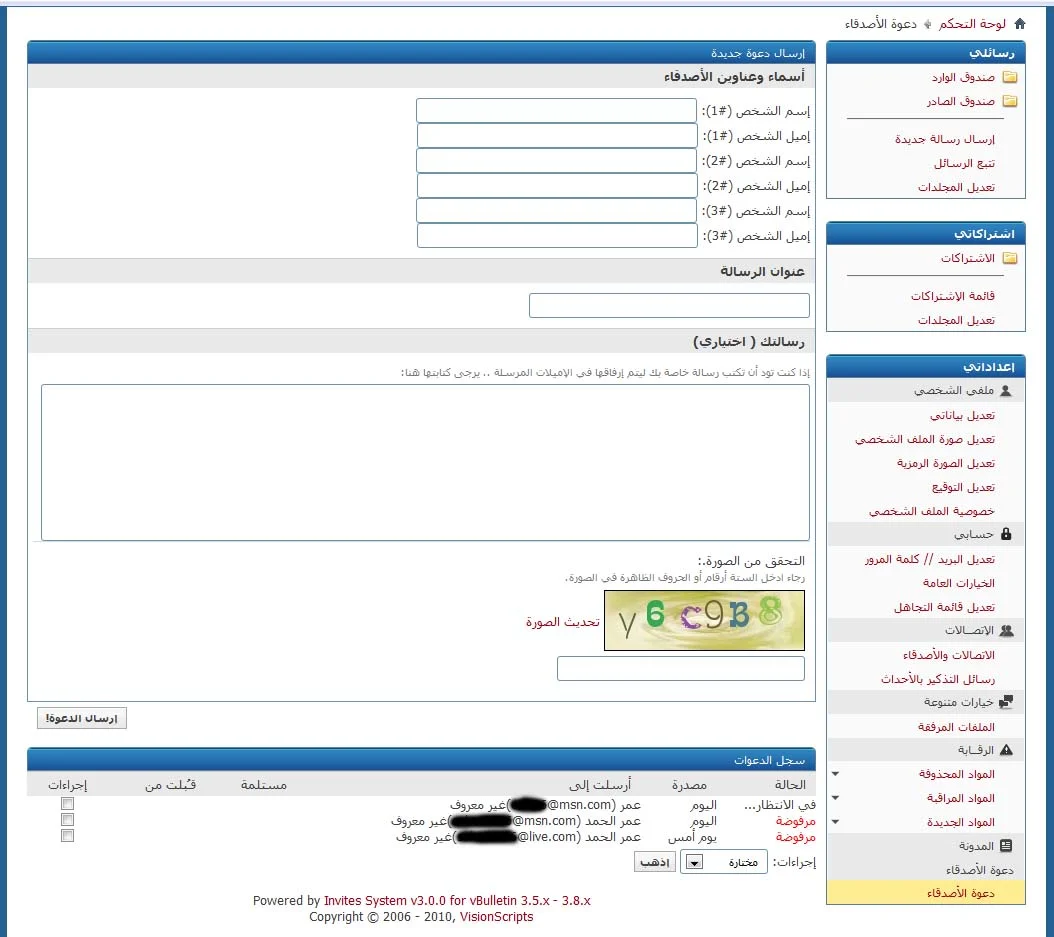Click the تحديث الصورة captcha refresh link

562,621
